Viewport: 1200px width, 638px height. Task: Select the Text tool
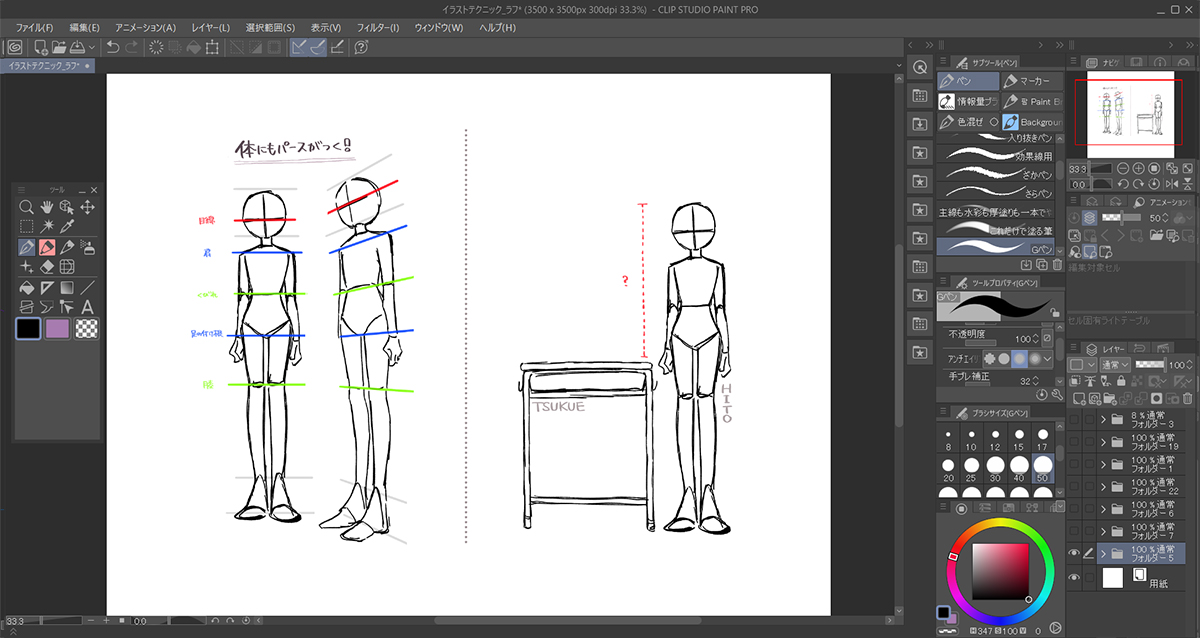[x=87, y=307]
